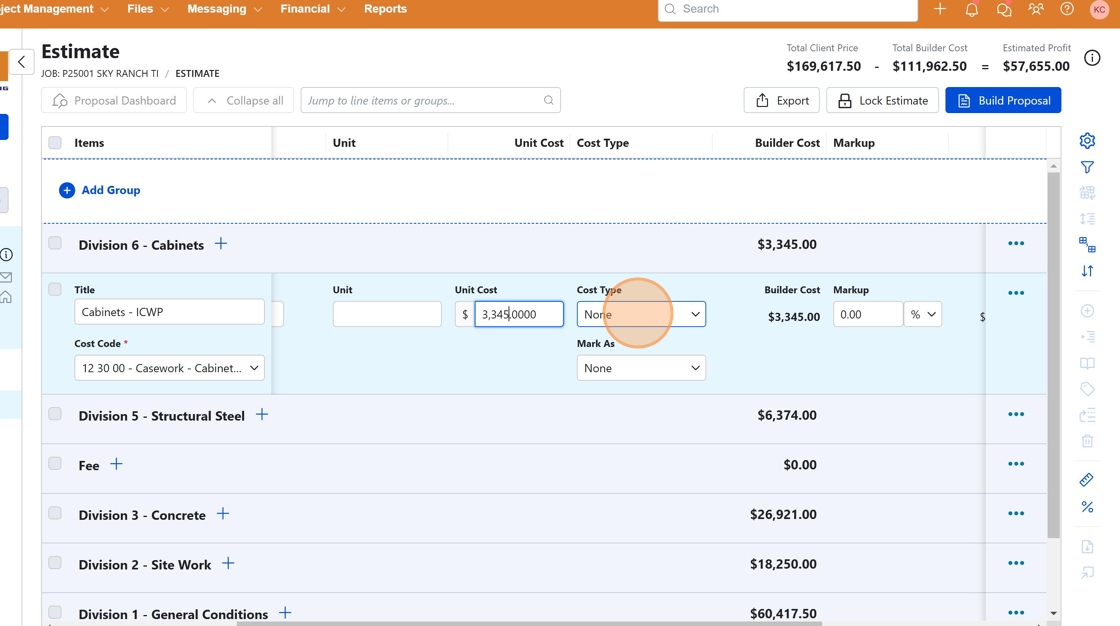Viewport: 1120px width, 626px height.
Task: Open the Mark As dropdown
Action: [x=641, y=368]
